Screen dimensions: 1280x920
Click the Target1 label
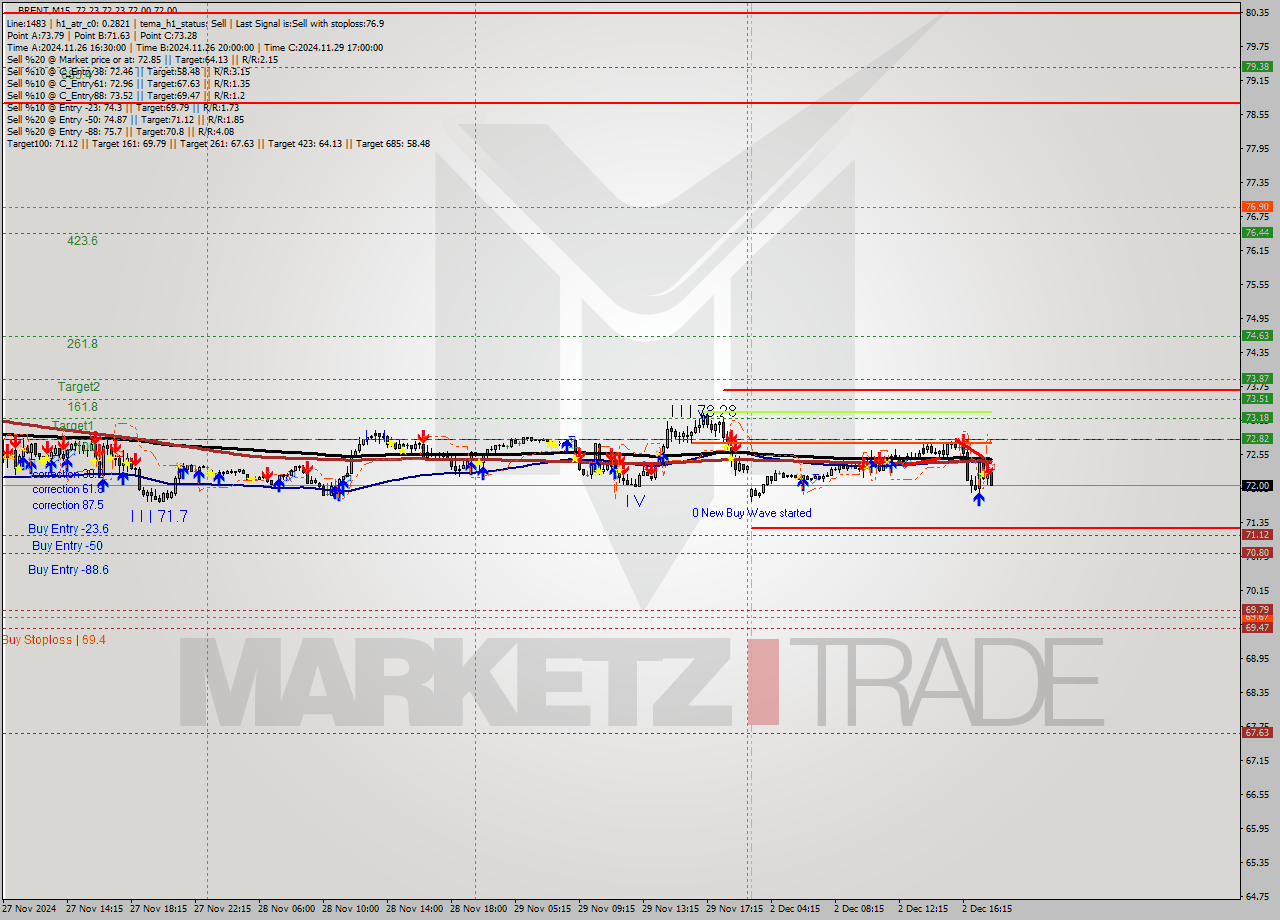click(72, 426)
